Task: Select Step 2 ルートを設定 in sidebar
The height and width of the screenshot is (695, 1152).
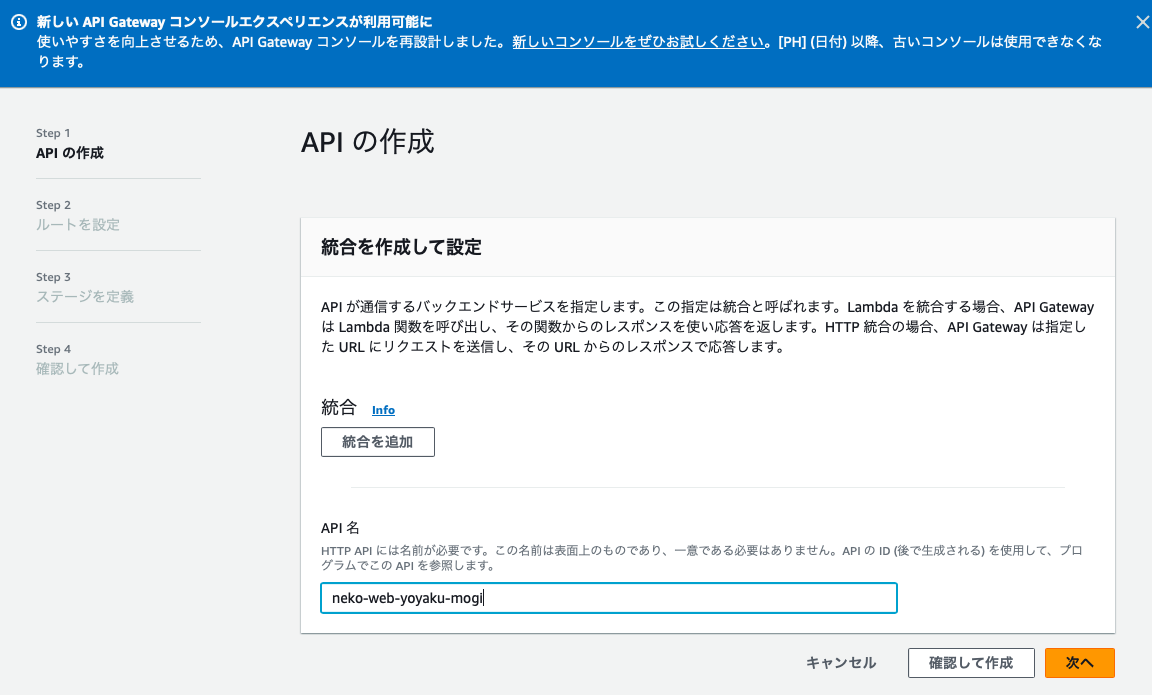Action: pos(77,224)
